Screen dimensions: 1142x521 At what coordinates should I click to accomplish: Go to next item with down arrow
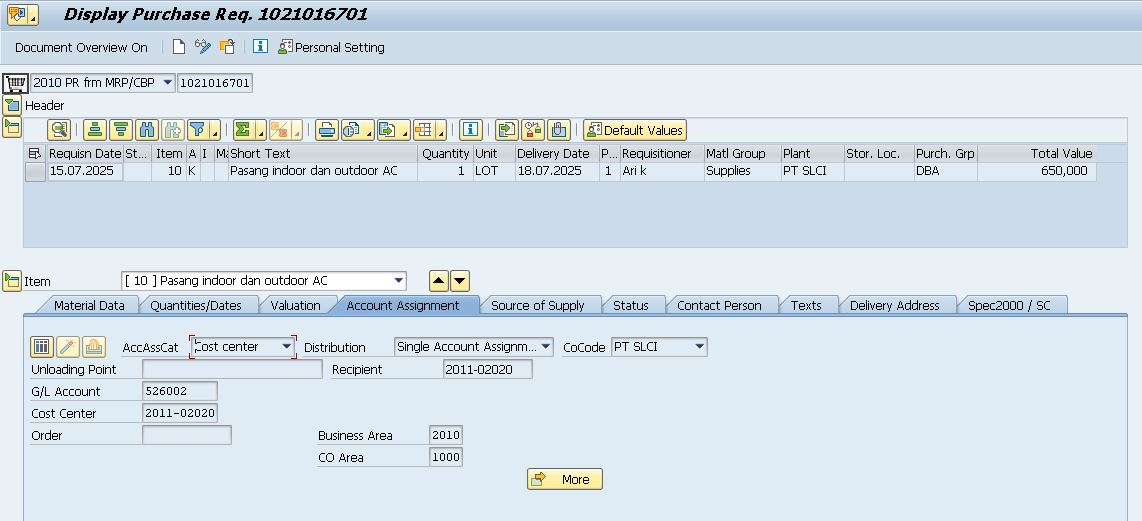coord(460,281)
